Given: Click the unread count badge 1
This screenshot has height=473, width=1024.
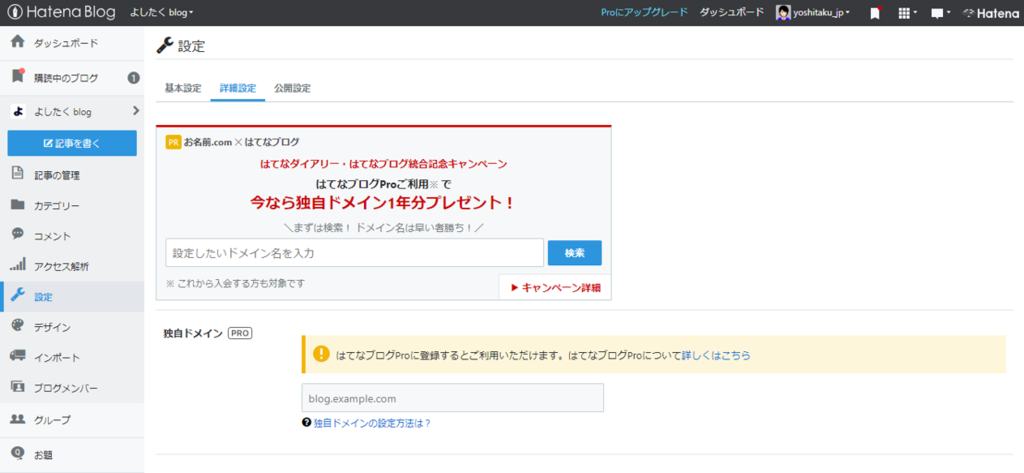Looking at the screenshot, I should (133, 78).
